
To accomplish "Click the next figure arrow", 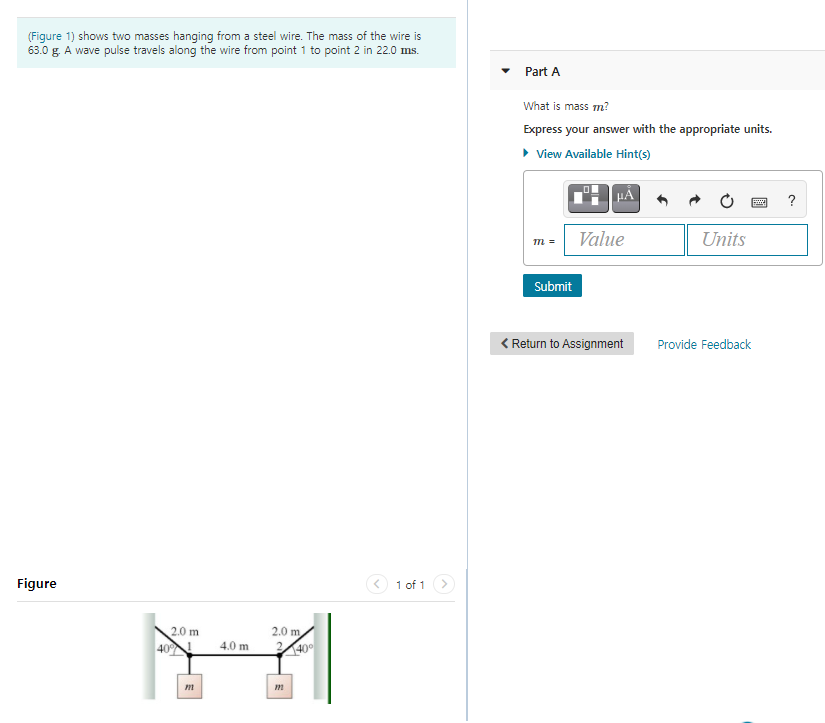I will click(443, 584).
